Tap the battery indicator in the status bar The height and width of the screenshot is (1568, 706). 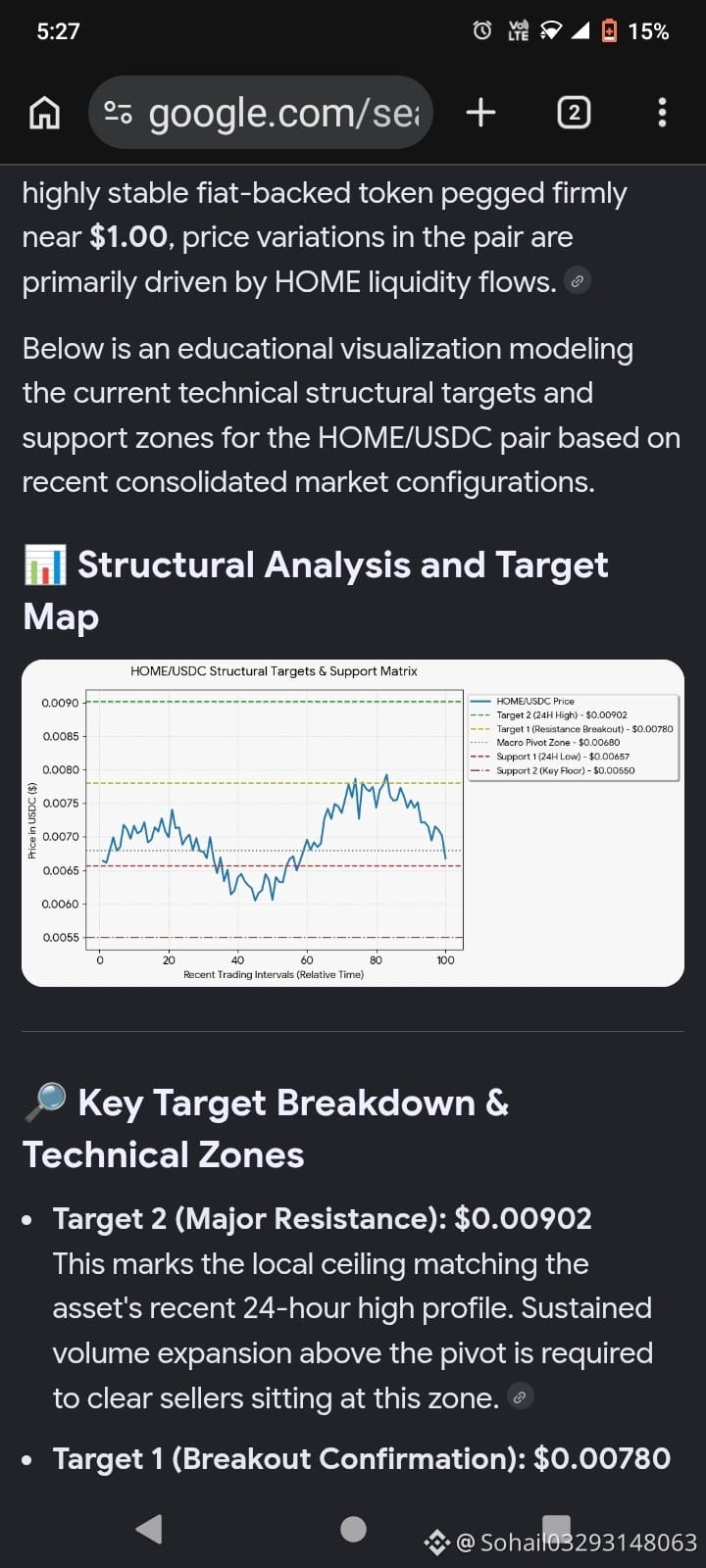(609, 31)
